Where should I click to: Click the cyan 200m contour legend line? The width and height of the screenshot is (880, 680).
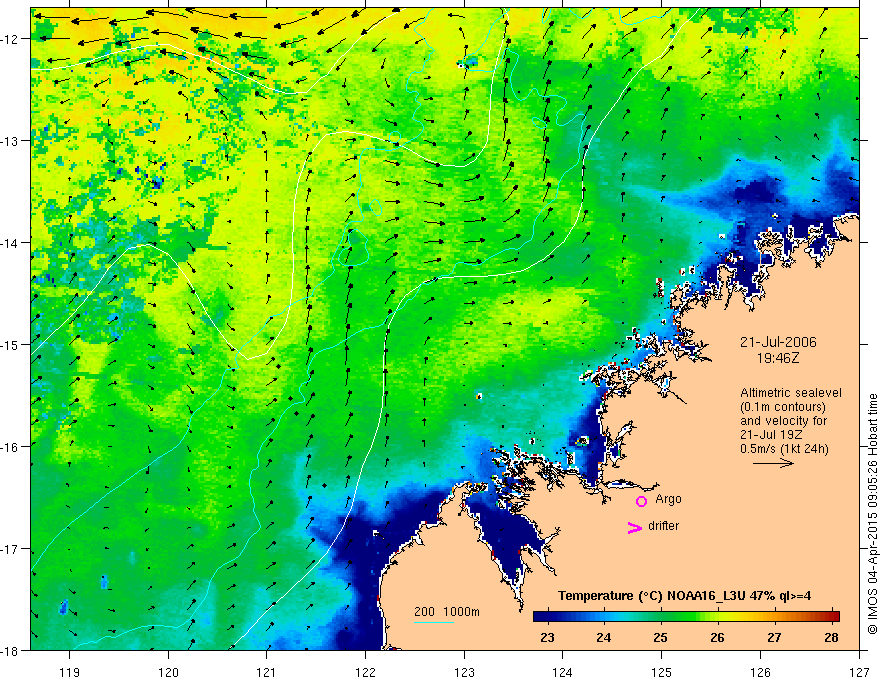tap(433, 622)
